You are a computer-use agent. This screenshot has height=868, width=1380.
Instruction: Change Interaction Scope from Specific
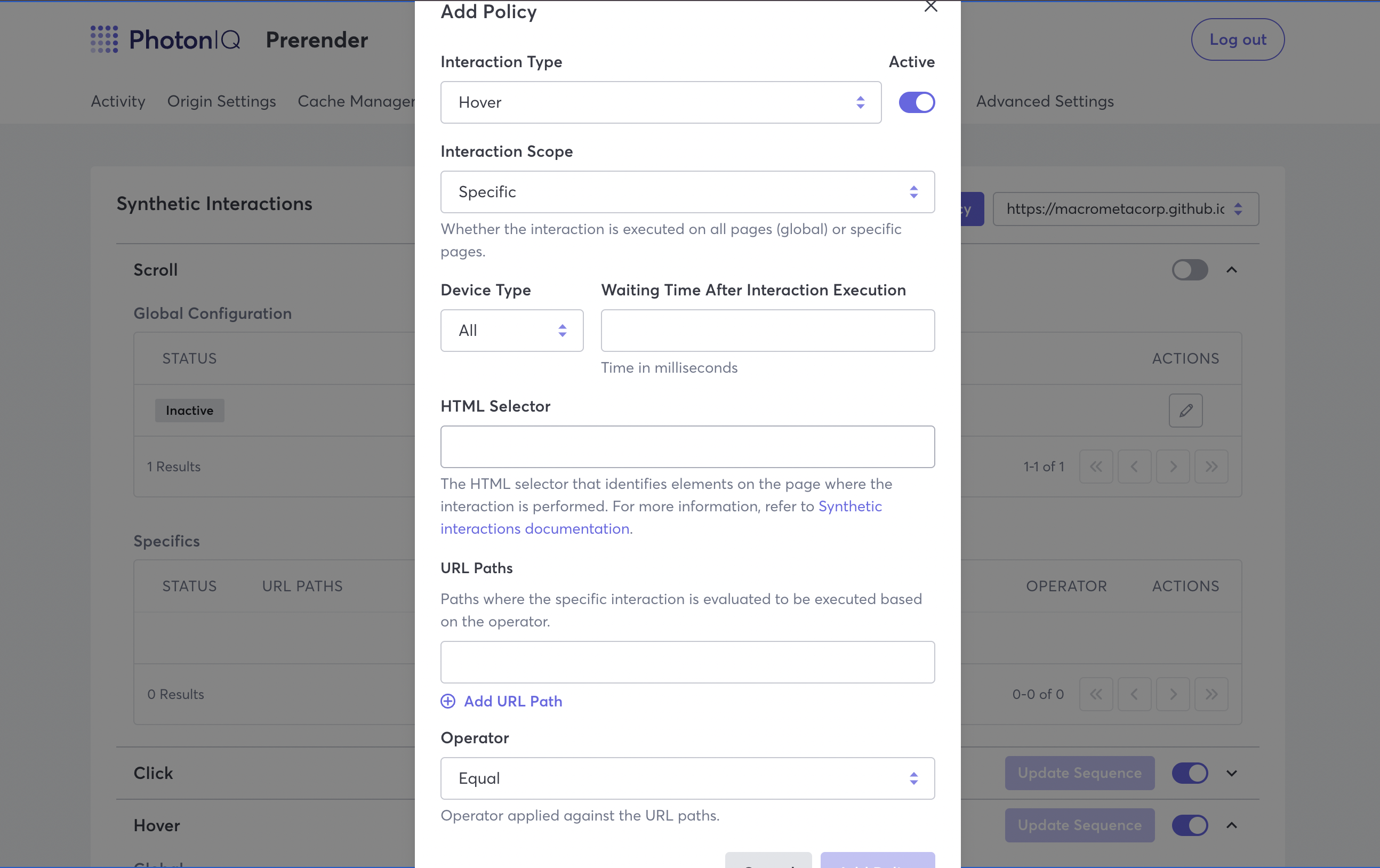[688, 192]
